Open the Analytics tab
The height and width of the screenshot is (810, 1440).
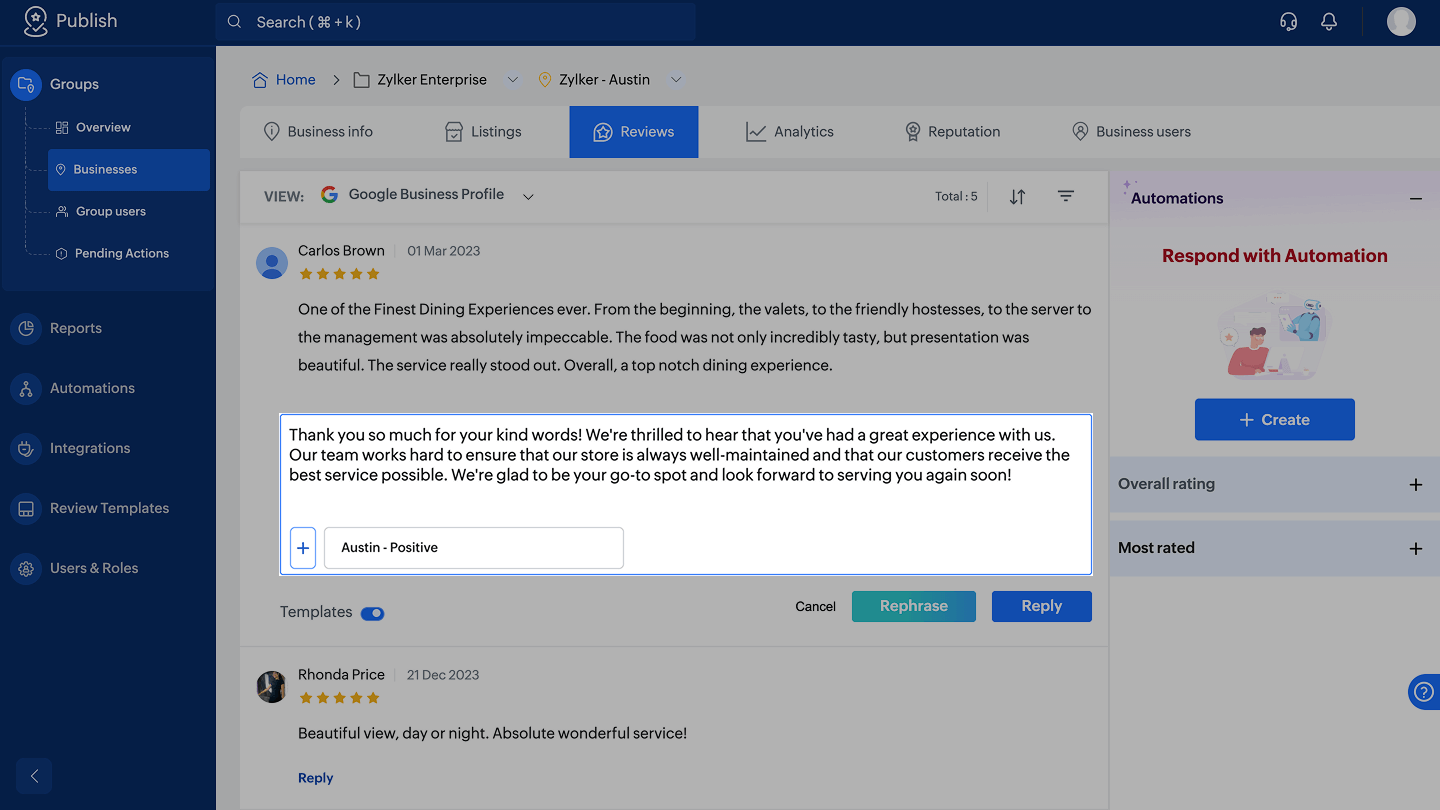(x=790, y=132)
